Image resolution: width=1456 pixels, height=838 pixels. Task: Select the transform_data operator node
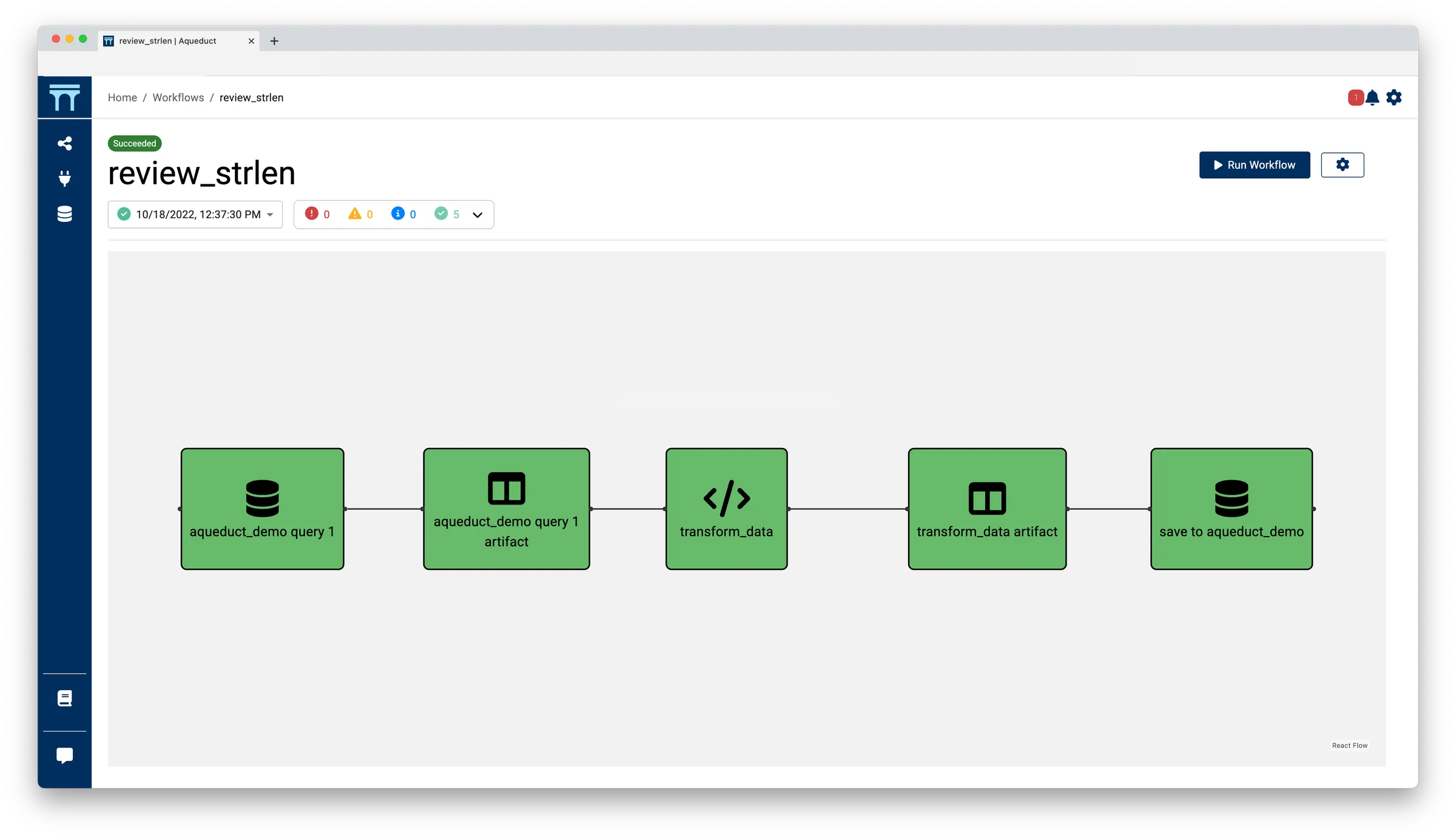point(726,508)
